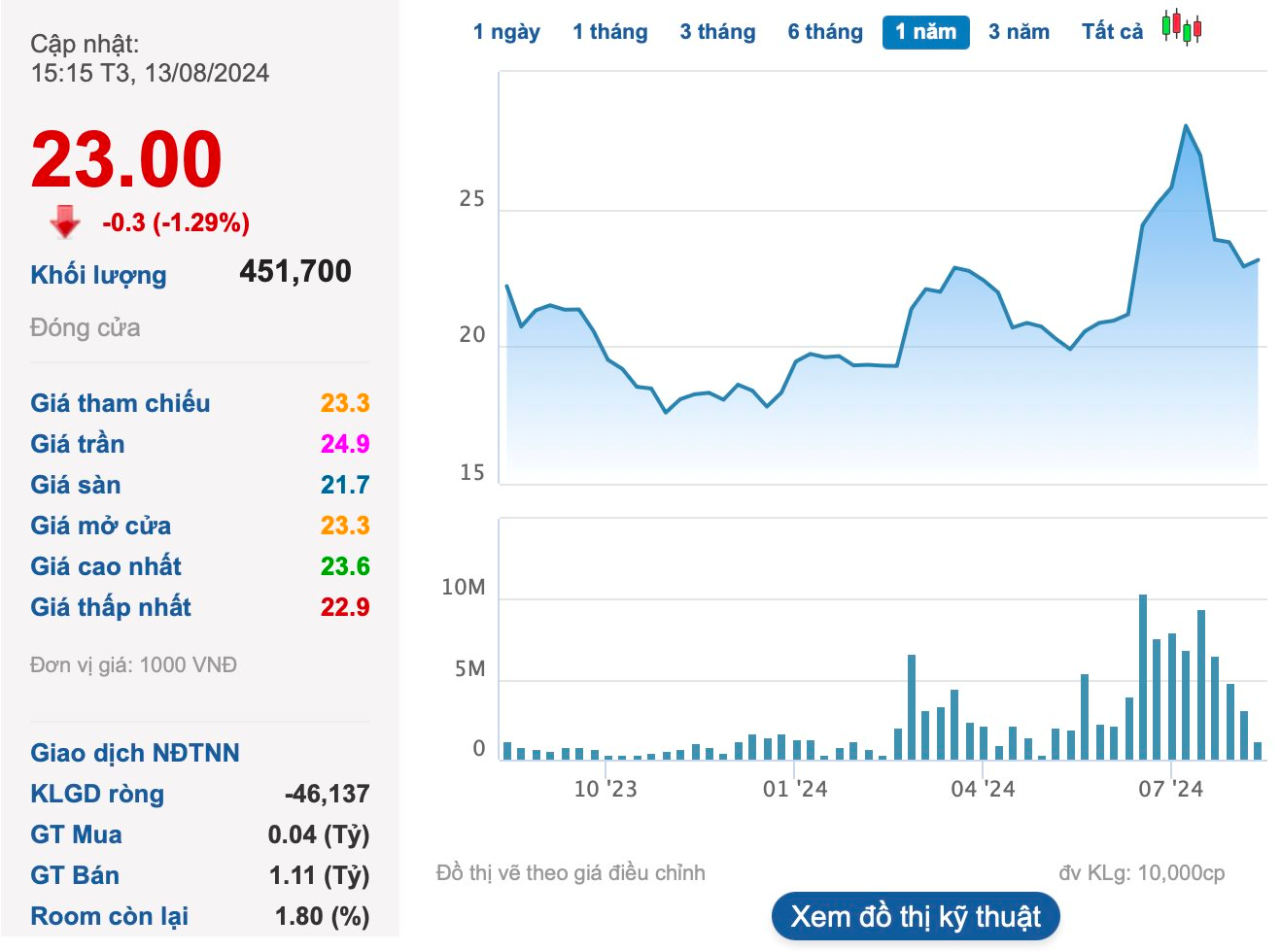Viewport: 1281px width, 952px height.
Task: Select the lowest price 22.9
Action: pos(345,607)
